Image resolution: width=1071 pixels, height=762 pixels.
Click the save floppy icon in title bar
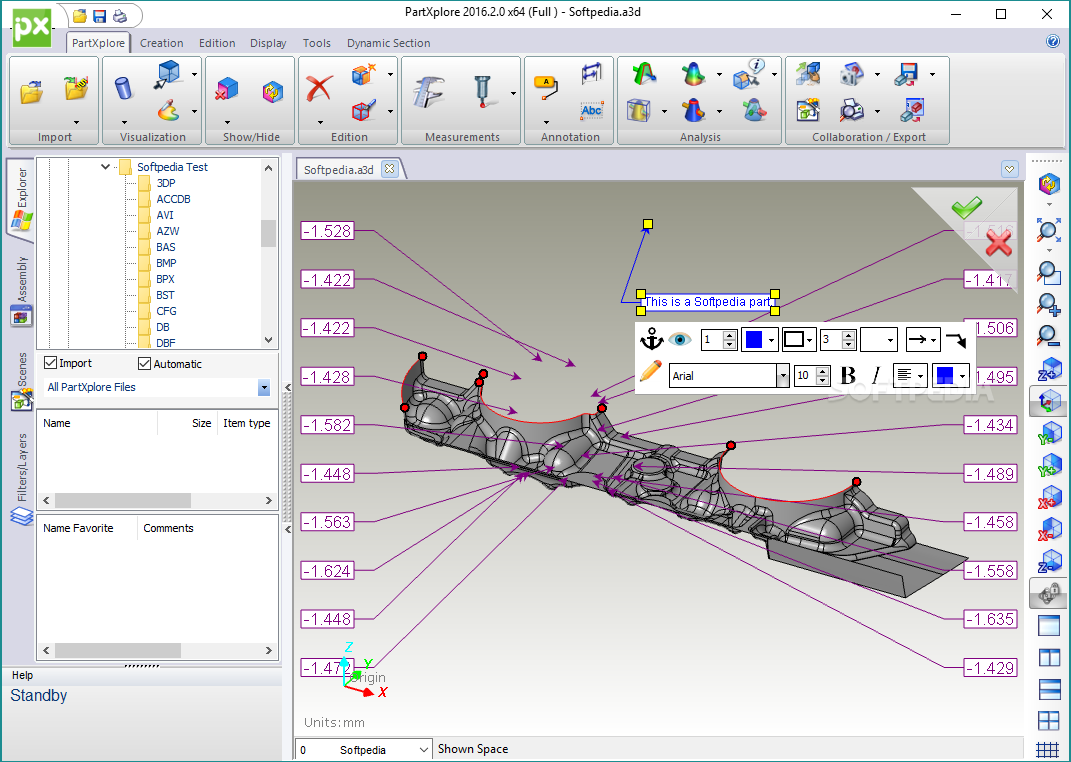(100, 16)
